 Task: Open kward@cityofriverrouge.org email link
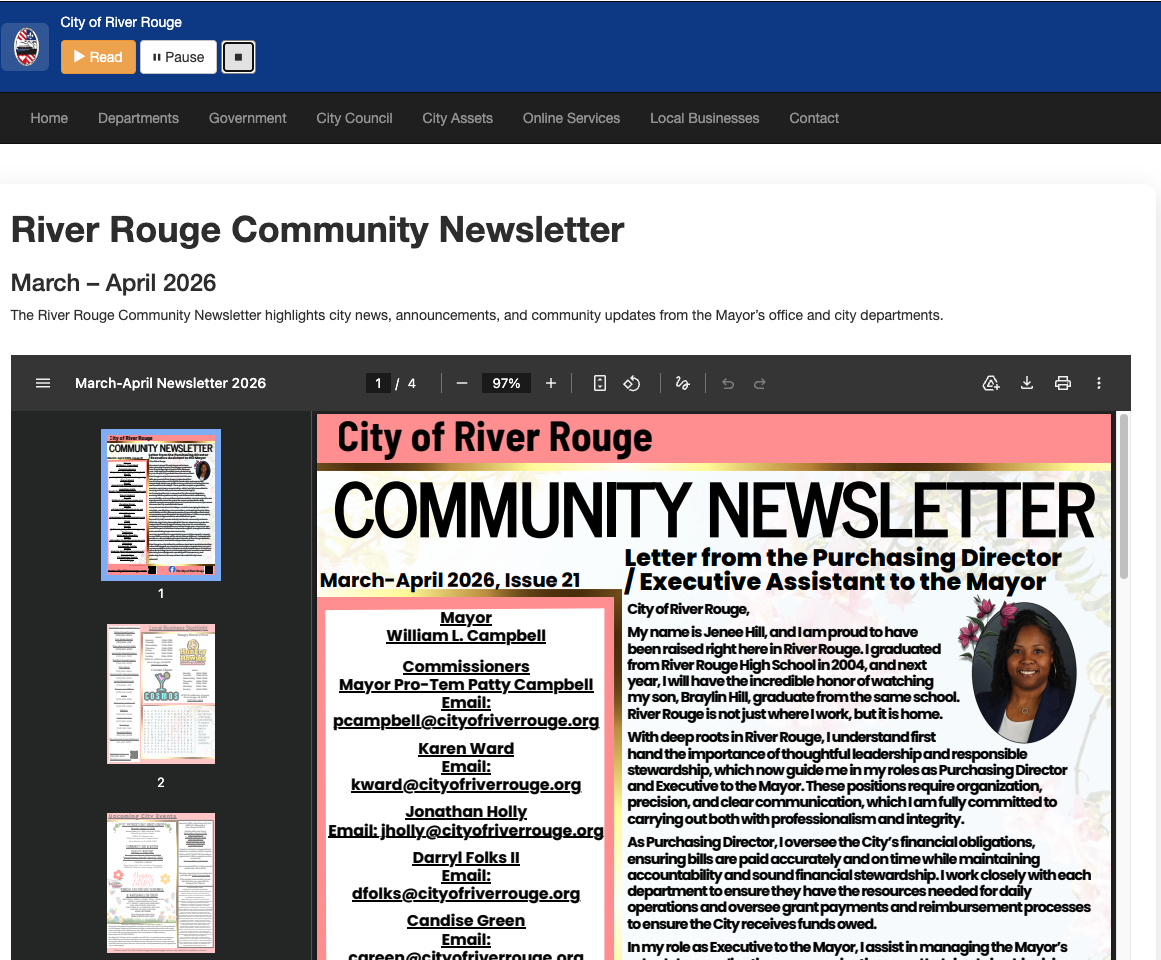466,783
